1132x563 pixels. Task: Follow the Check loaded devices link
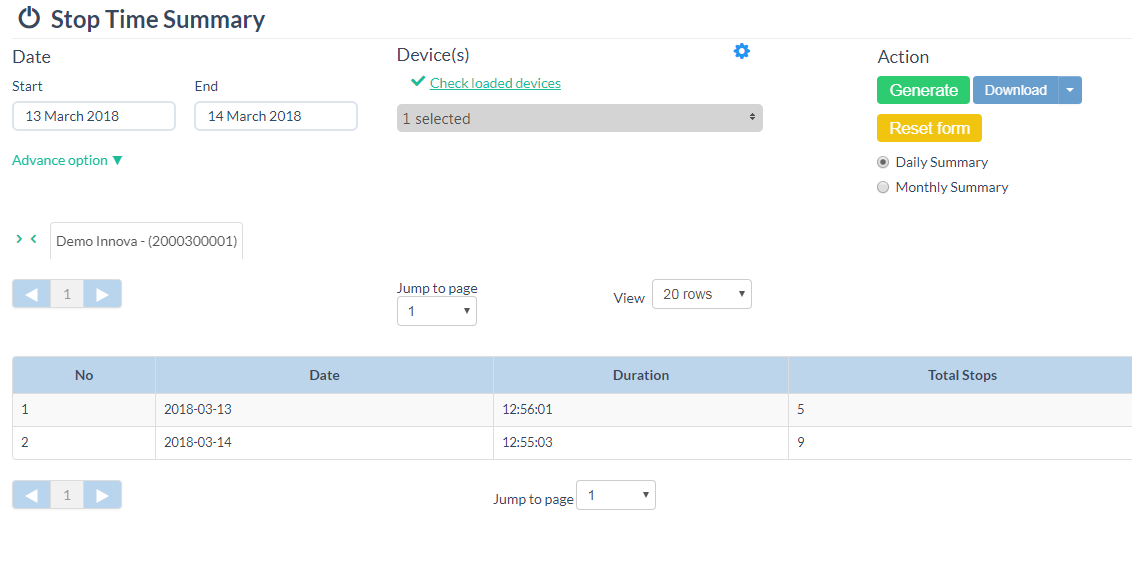tap(495, 83)
